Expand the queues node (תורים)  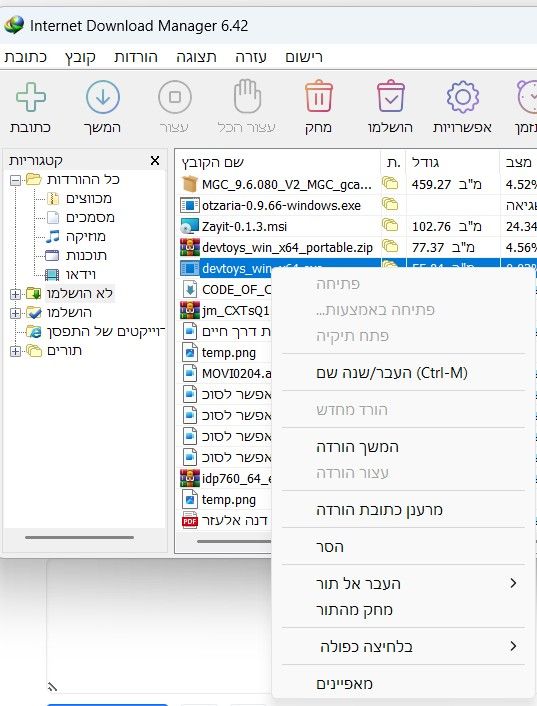tap(15, 351)
